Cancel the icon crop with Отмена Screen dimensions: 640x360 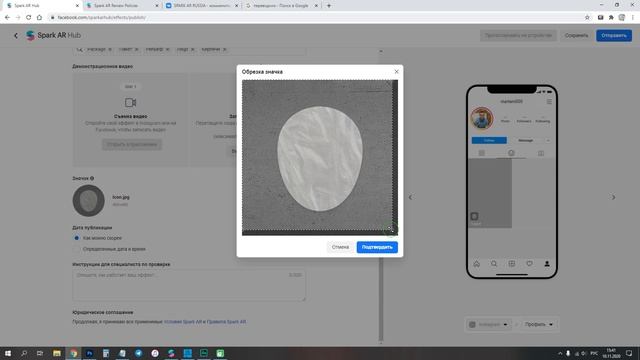(x=340, y=247)
